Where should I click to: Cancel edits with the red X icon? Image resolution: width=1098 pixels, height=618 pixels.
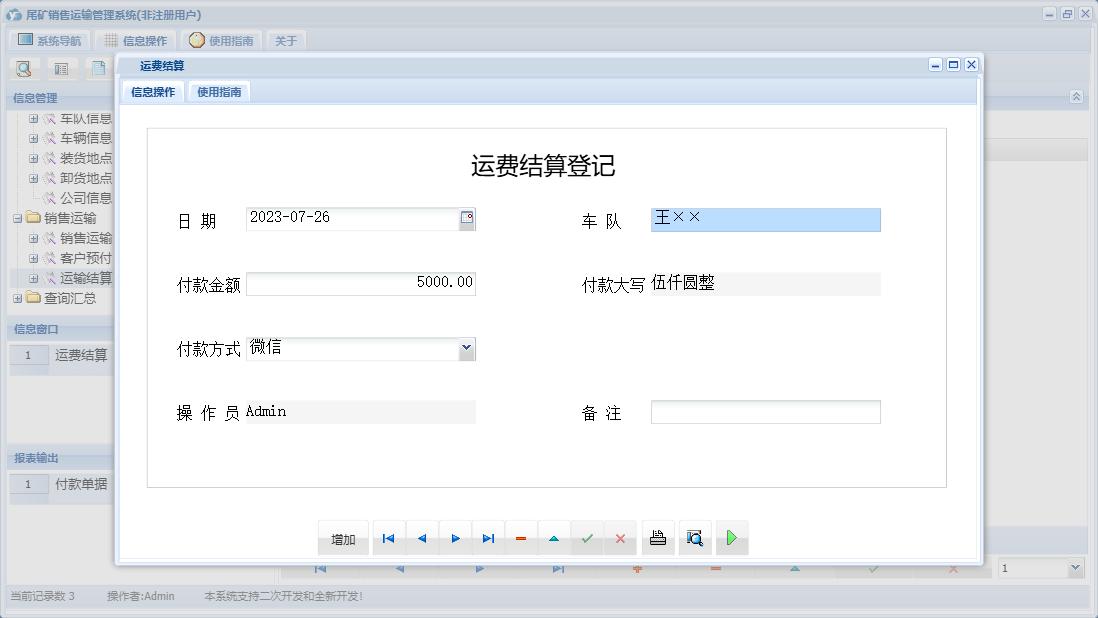click(620, 538)
